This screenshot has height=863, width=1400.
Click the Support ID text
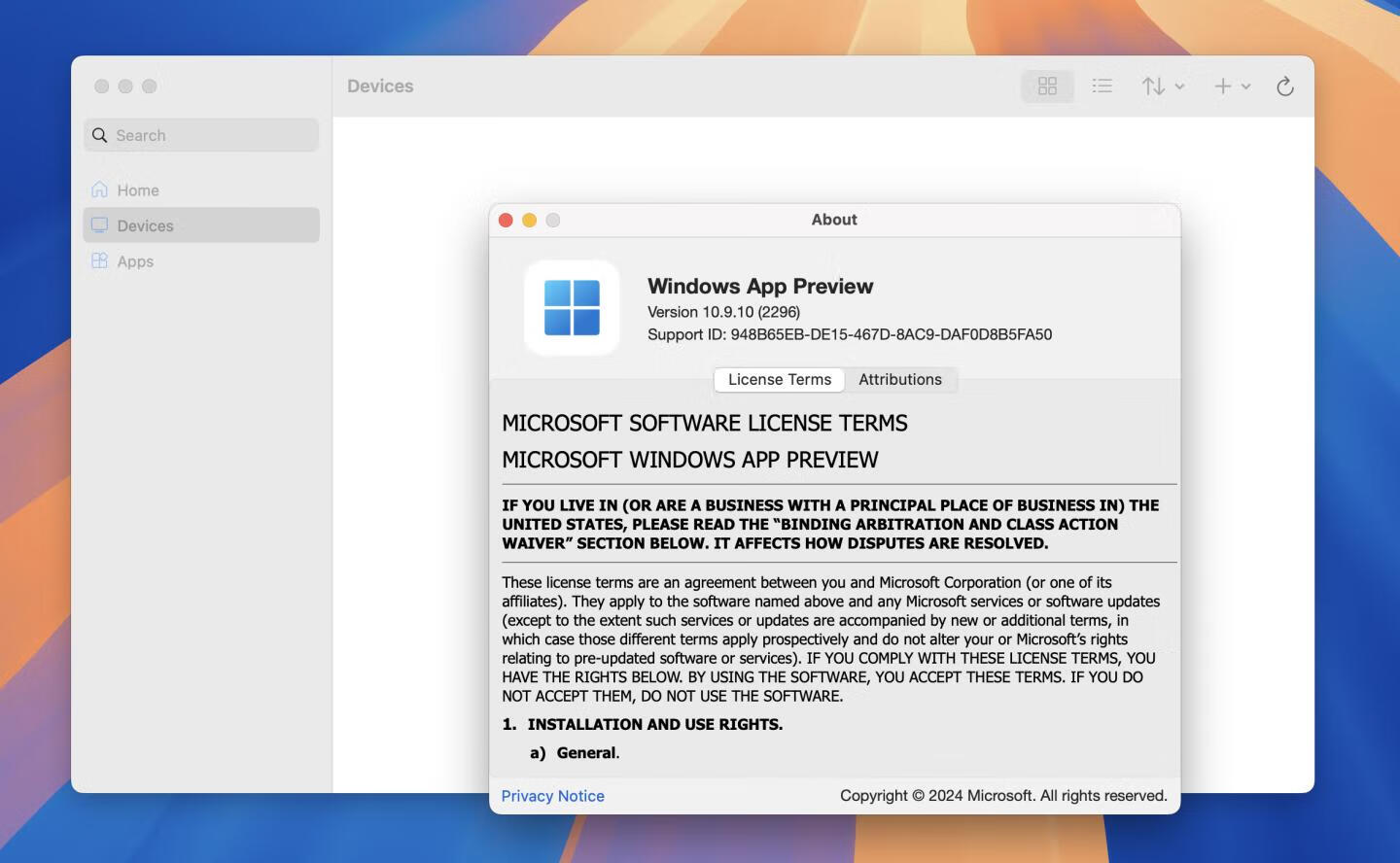click(850, 334)
